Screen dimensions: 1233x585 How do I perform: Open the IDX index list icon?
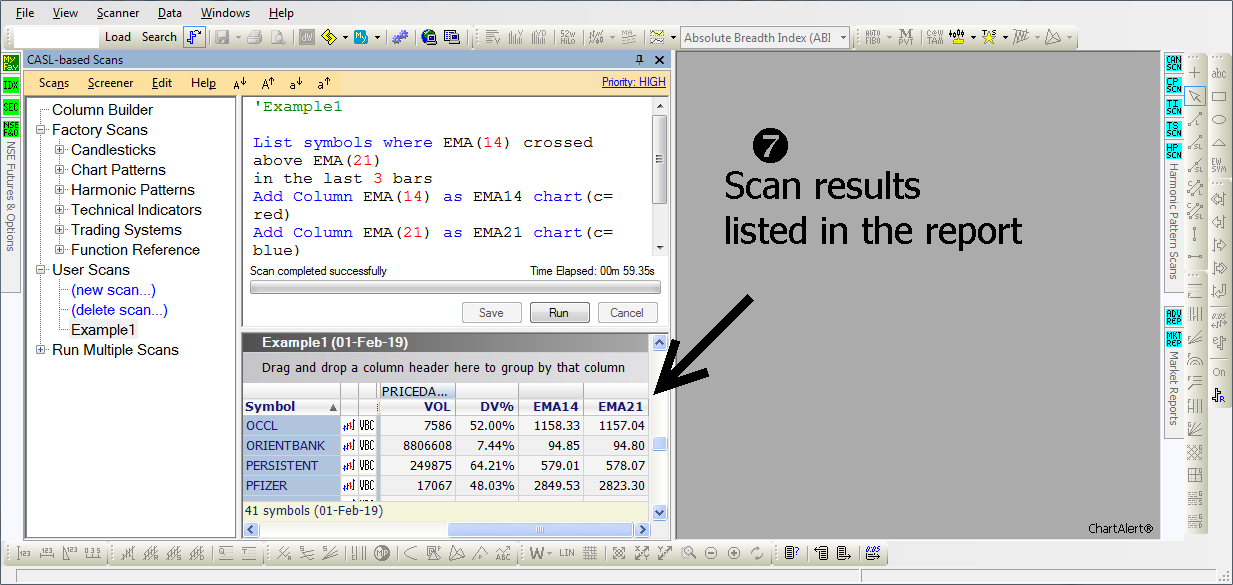(10, 85)
